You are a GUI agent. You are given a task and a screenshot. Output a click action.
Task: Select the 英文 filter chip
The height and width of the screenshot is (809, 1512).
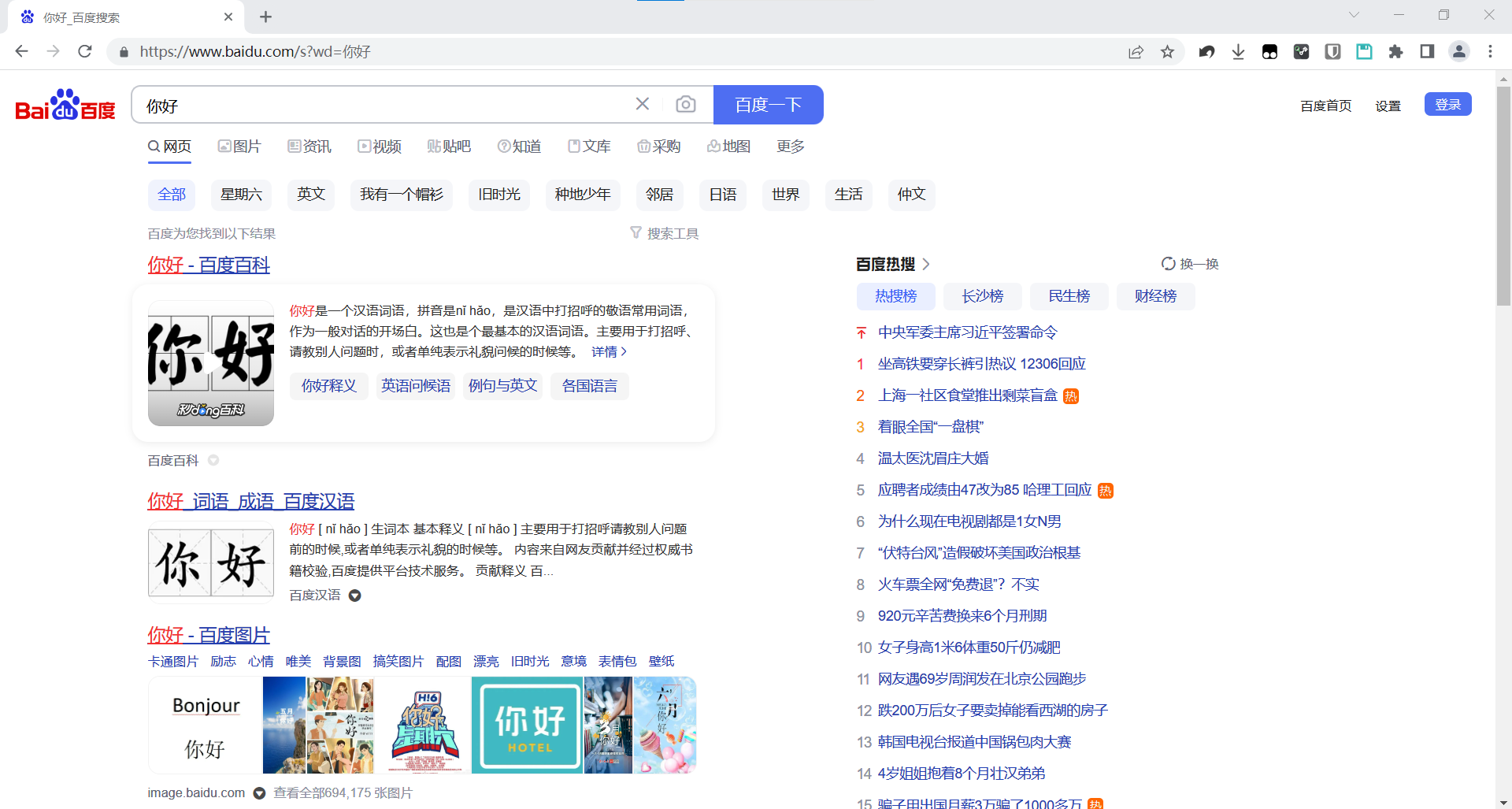[x=311, y=195]
